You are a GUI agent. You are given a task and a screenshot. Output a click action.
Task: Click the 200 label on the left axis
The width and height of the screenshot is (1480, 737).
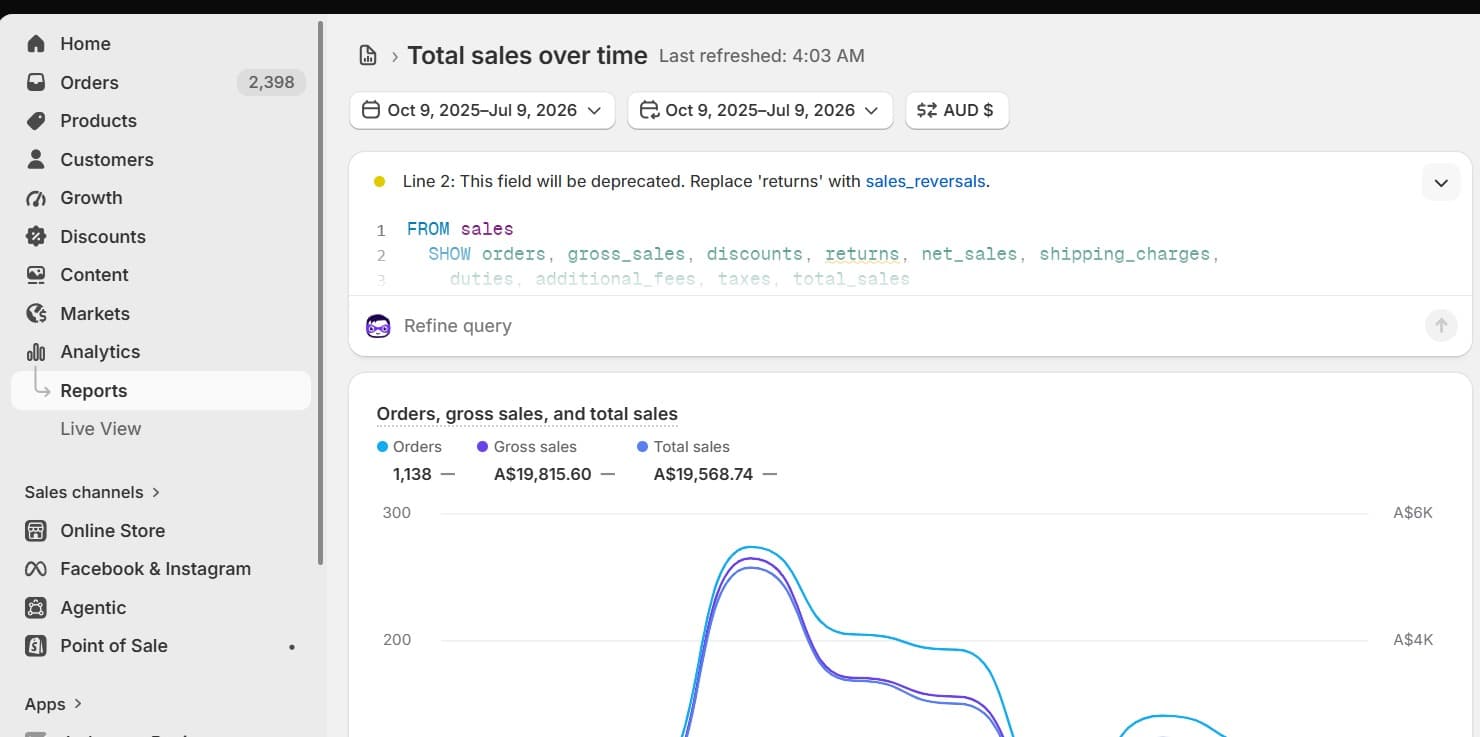(397, 640)
